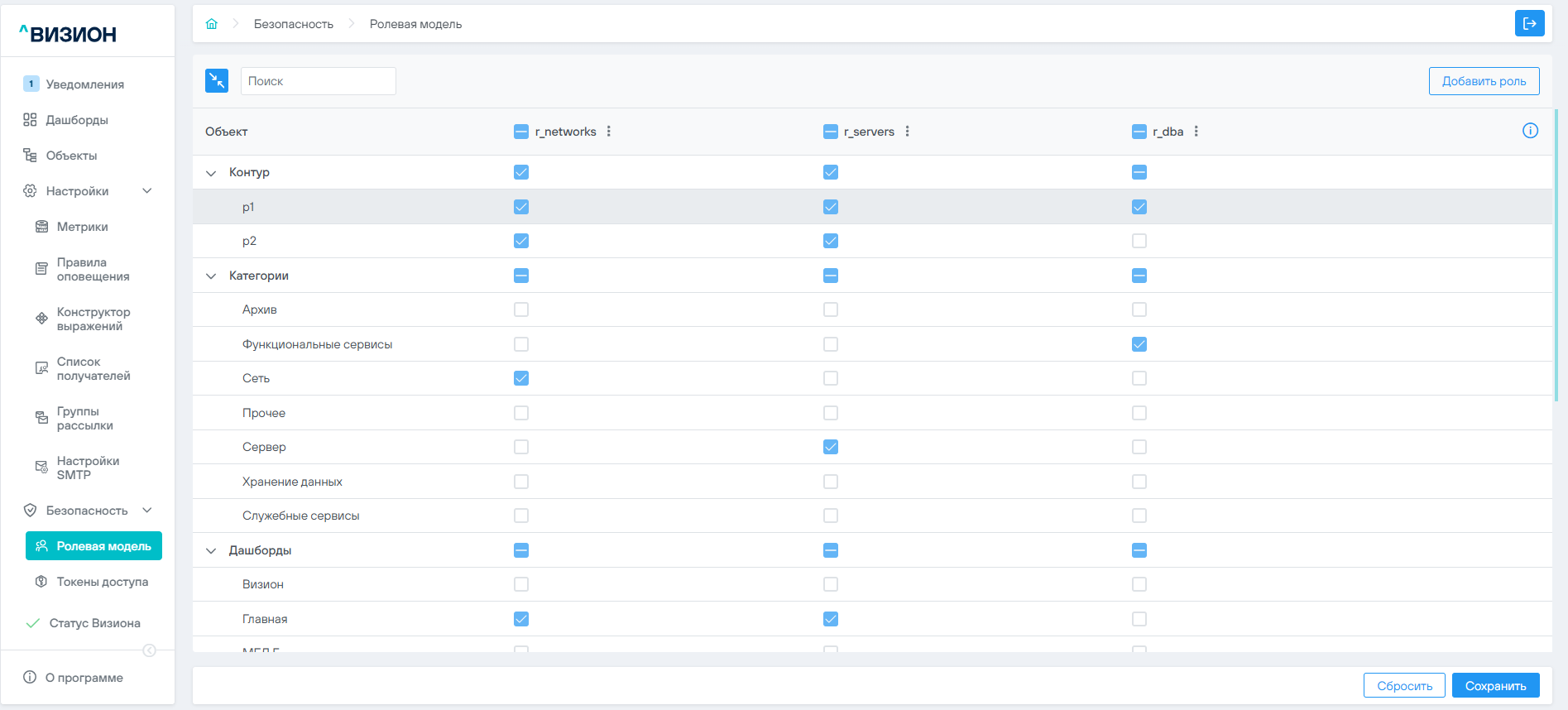The height and width of the screenshot is (710, 1568).
Task: Collapse the Контур tree group
Action: coord(211,173)
